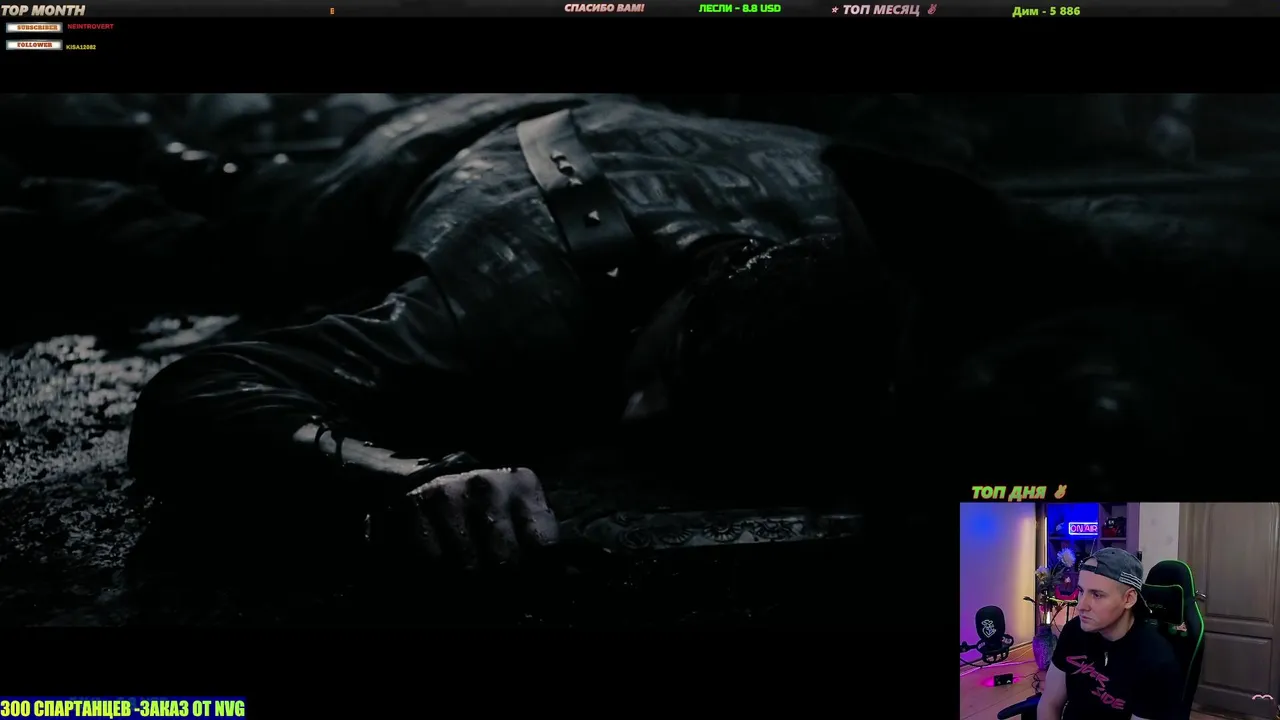Click subscriber name NEINTROVERT
The height and width of the screenshot is (720, 1280).
pyautogui.click(x=90, y=27)
